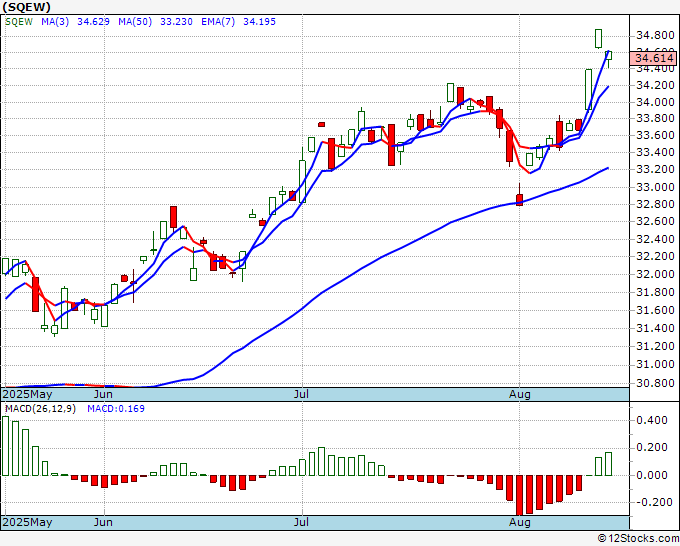This screenshot has height=546, width=680.
Task: Click the Aug label on MACD axis
Action: tap(520, 522)
